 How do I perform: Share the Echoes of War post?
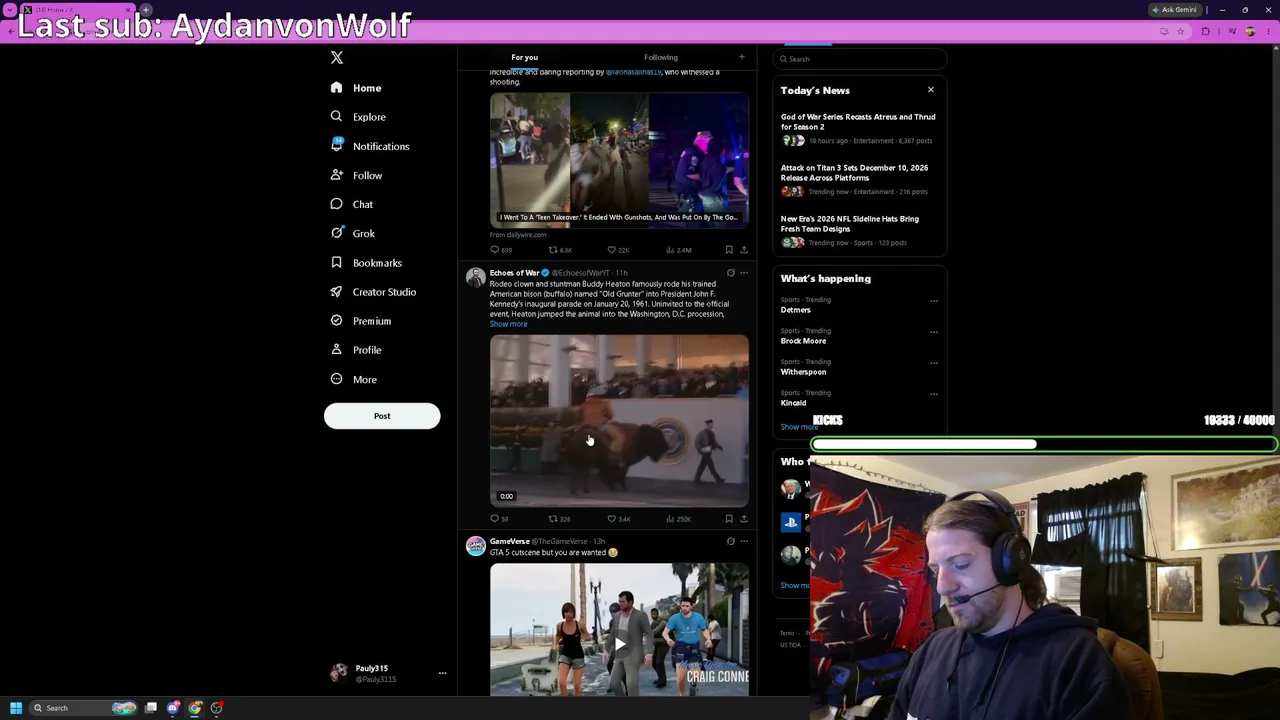click(x=743, y=519)
